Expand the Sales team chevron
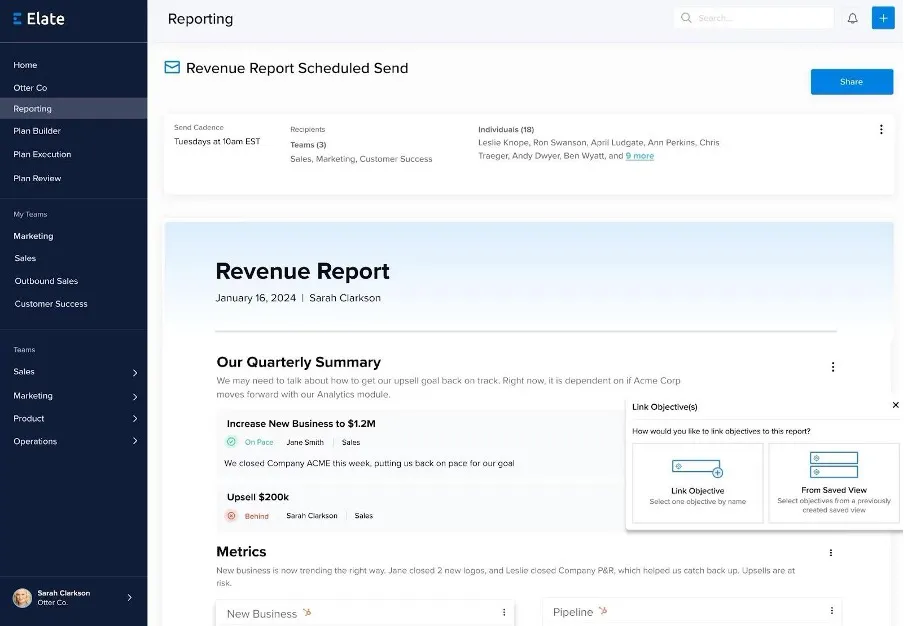Screen dimensions: 904x626 pyautogui.click(x=135, y=373)
